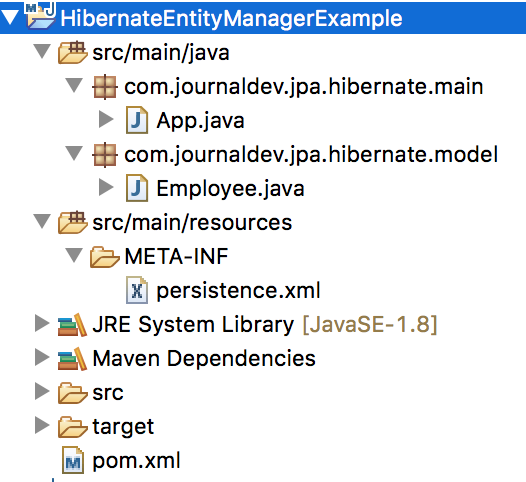
Task: Collapse the src/main/java source folder
Action: click(x=43, y=51)
